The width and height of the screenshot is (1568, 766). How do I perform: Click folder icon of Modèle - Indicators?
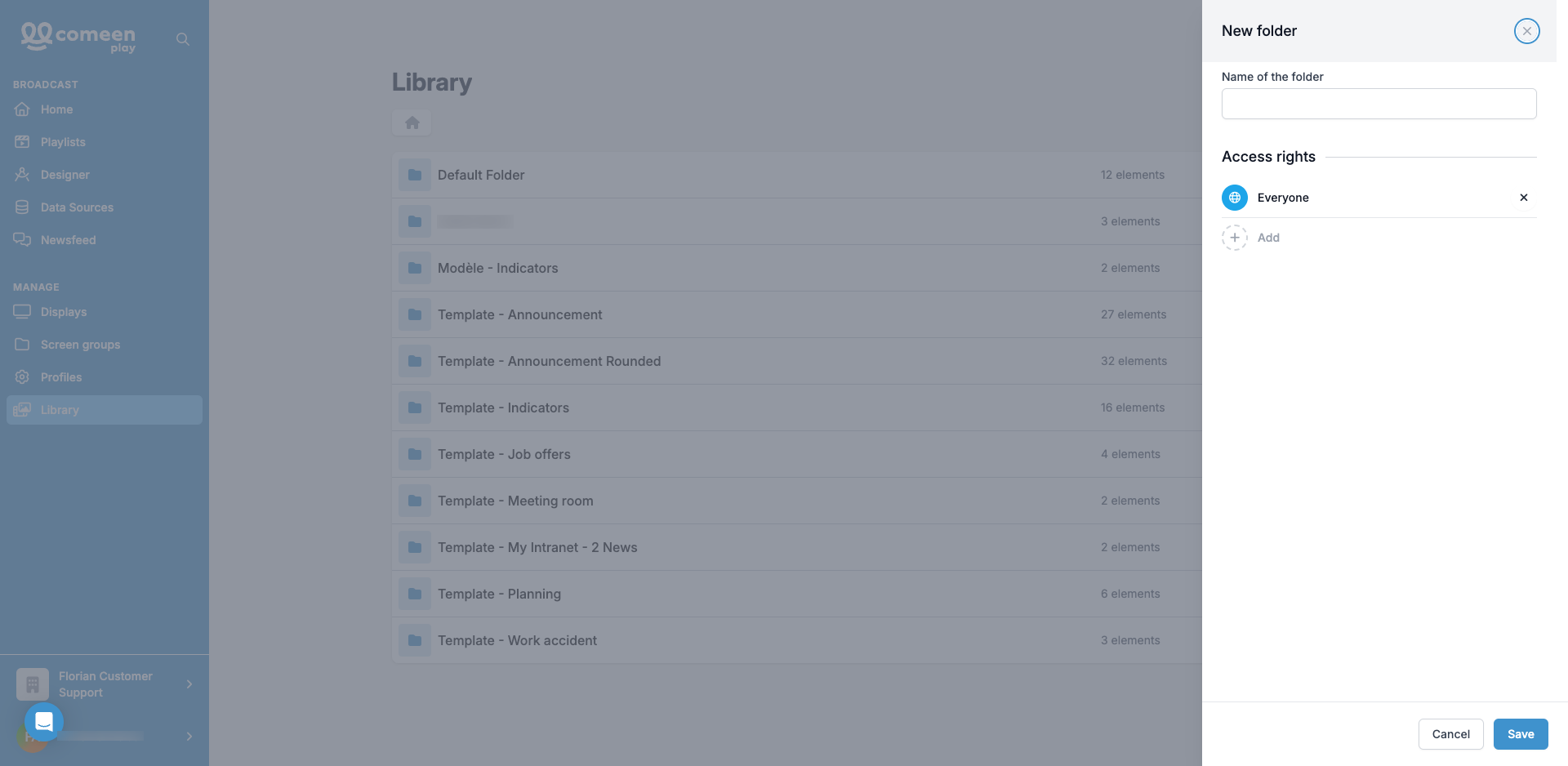pos(415,268)
